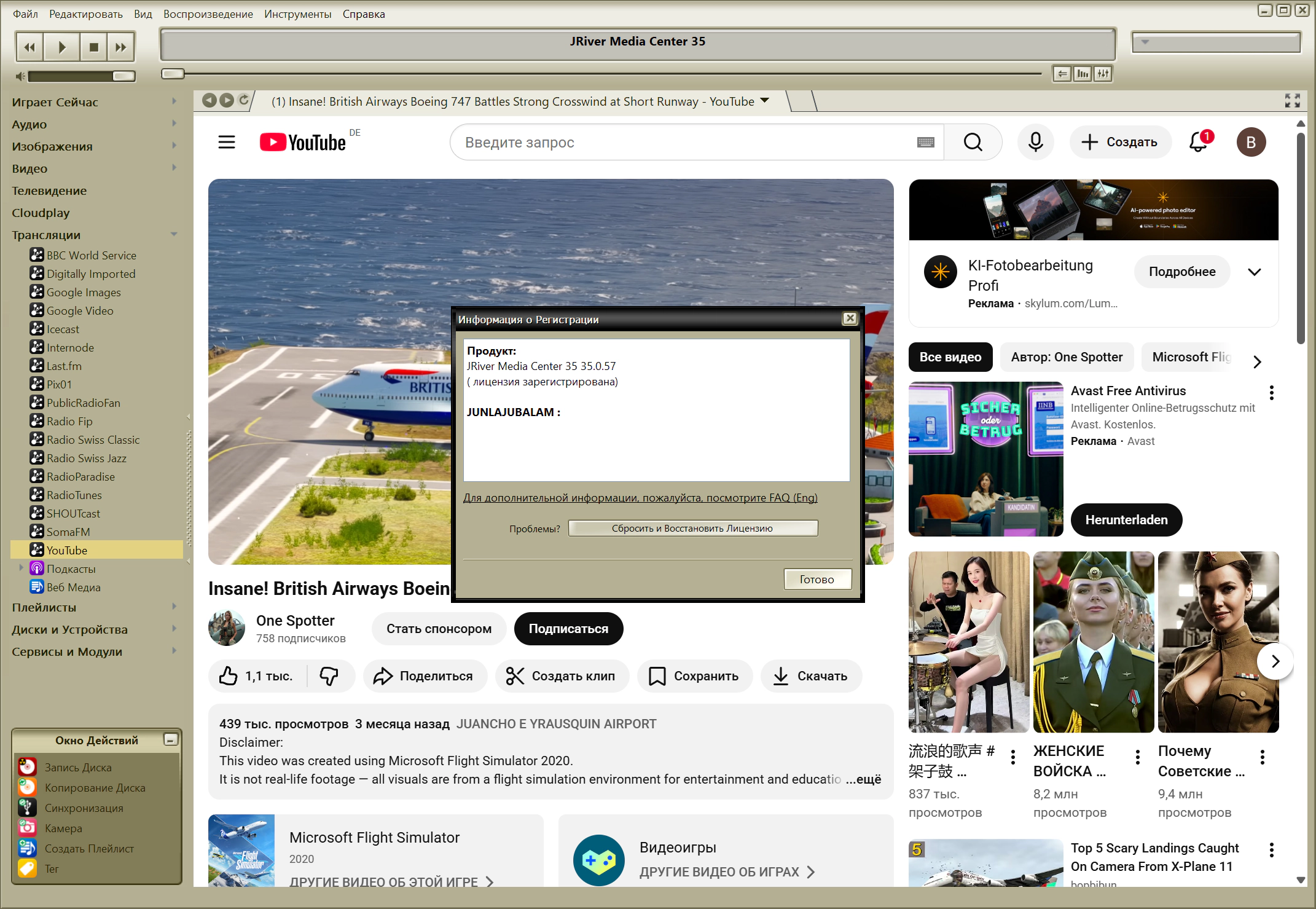The height and width of the screenshot is (909, 1316).
Task: Open YouTube notifications bell
Action: pos(1199,142)
